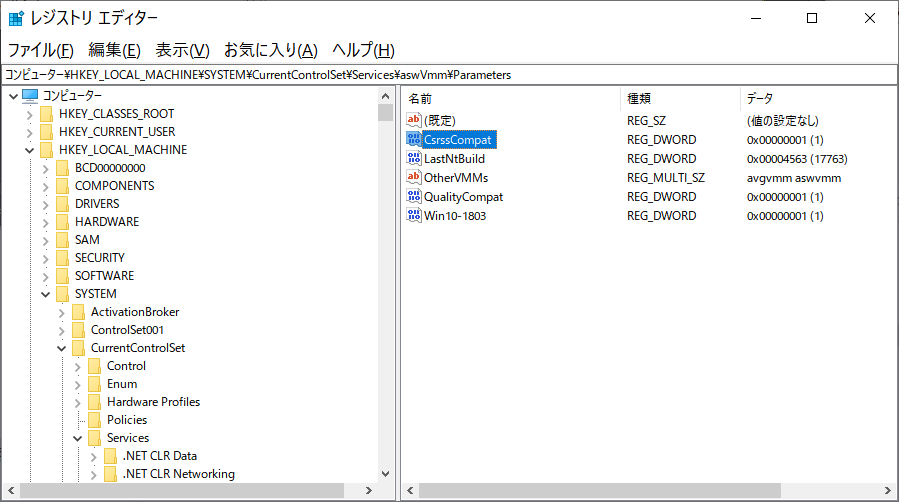Viewport: 899px width, 502px height.
Task: Click the HKEY_CURRENT_USER folder icon
Action: point(46,132)
